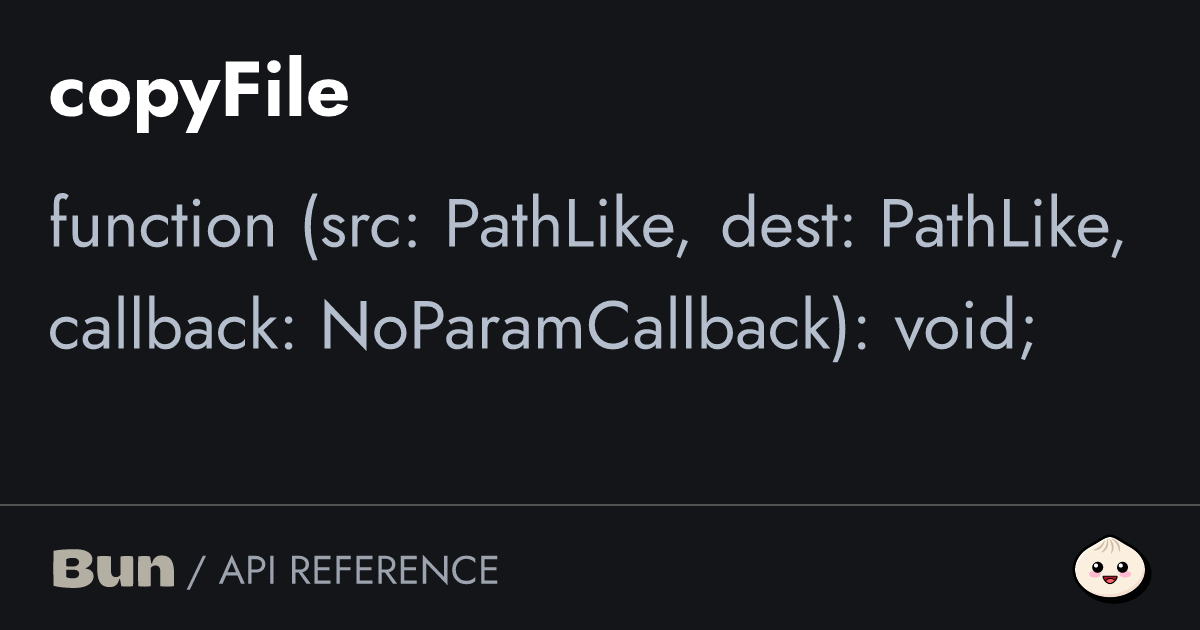Click the "function" keyword
The image size is (1200, 630).
tap(162, 224)
